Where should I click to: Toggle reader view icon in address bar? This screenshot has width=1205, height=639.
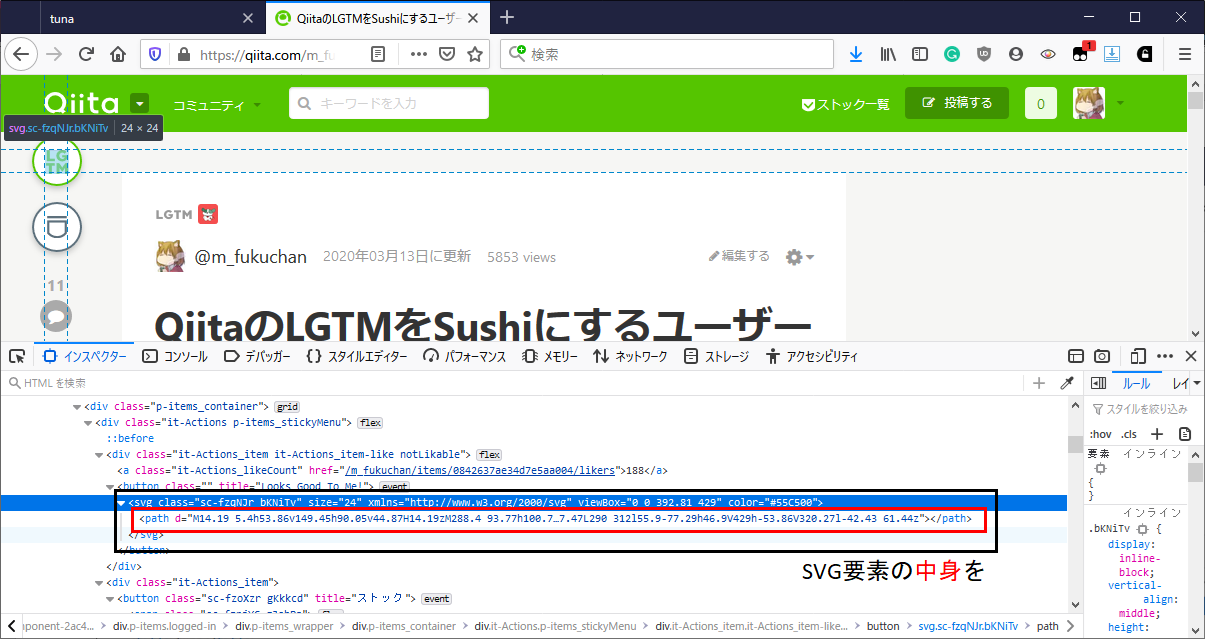(378, 54)
